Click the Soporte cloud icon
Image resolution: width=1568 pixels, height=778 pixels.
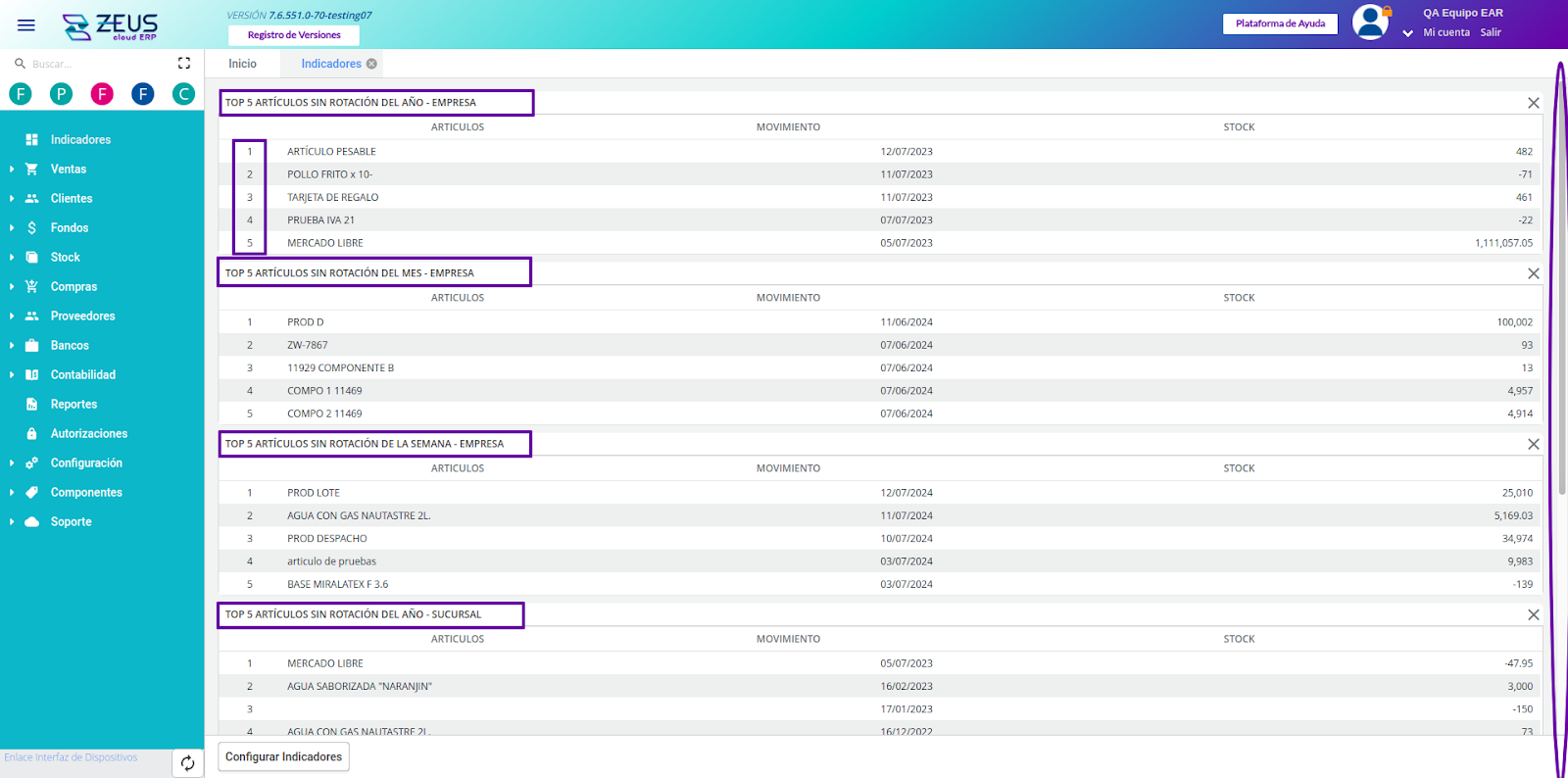tap(31, 521)
